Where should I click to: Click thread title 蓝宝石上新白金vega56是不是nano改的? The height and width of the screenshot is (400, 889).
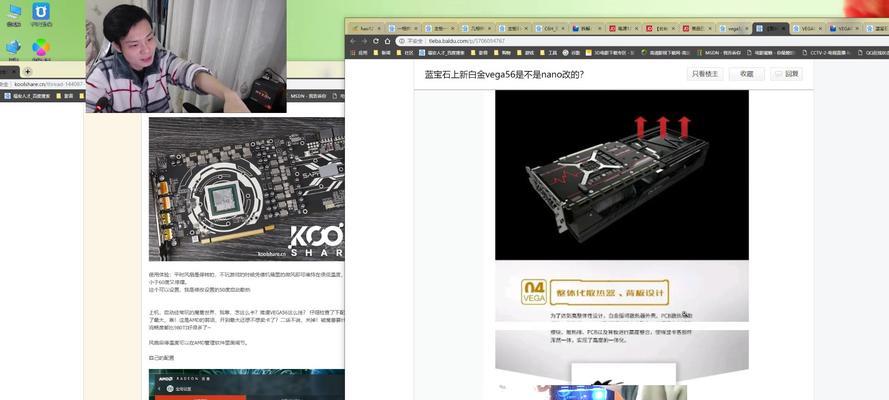(505, 74)
